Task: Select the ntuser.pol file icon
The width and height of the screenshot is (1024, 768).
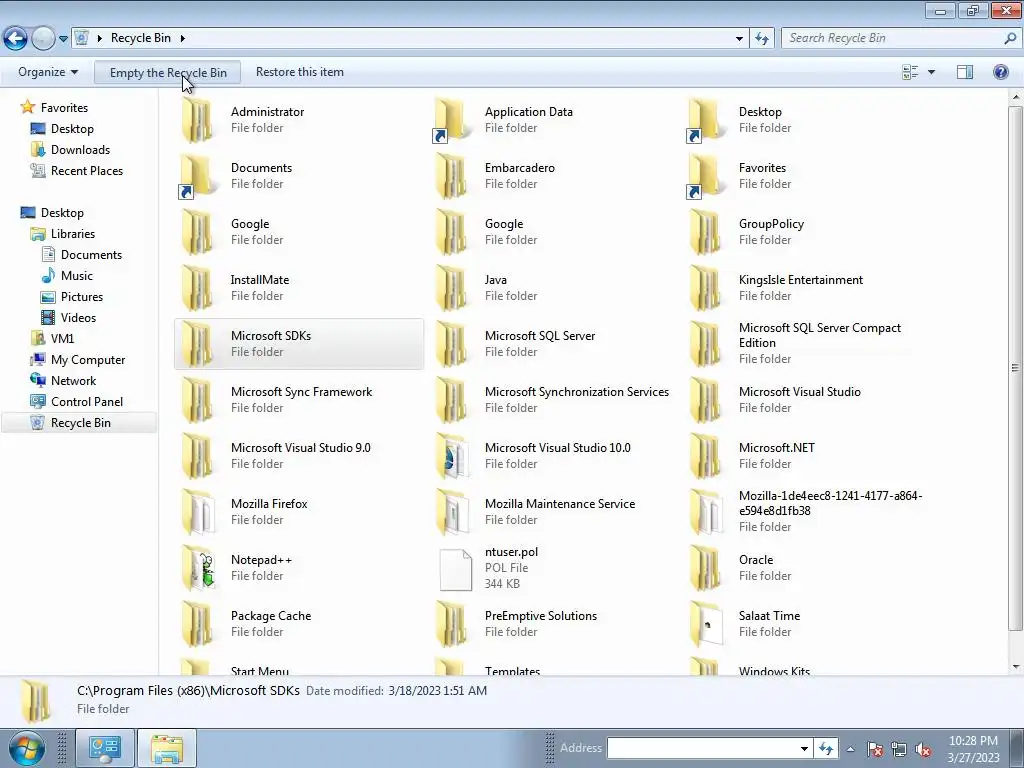Action: tap(456, 569)
